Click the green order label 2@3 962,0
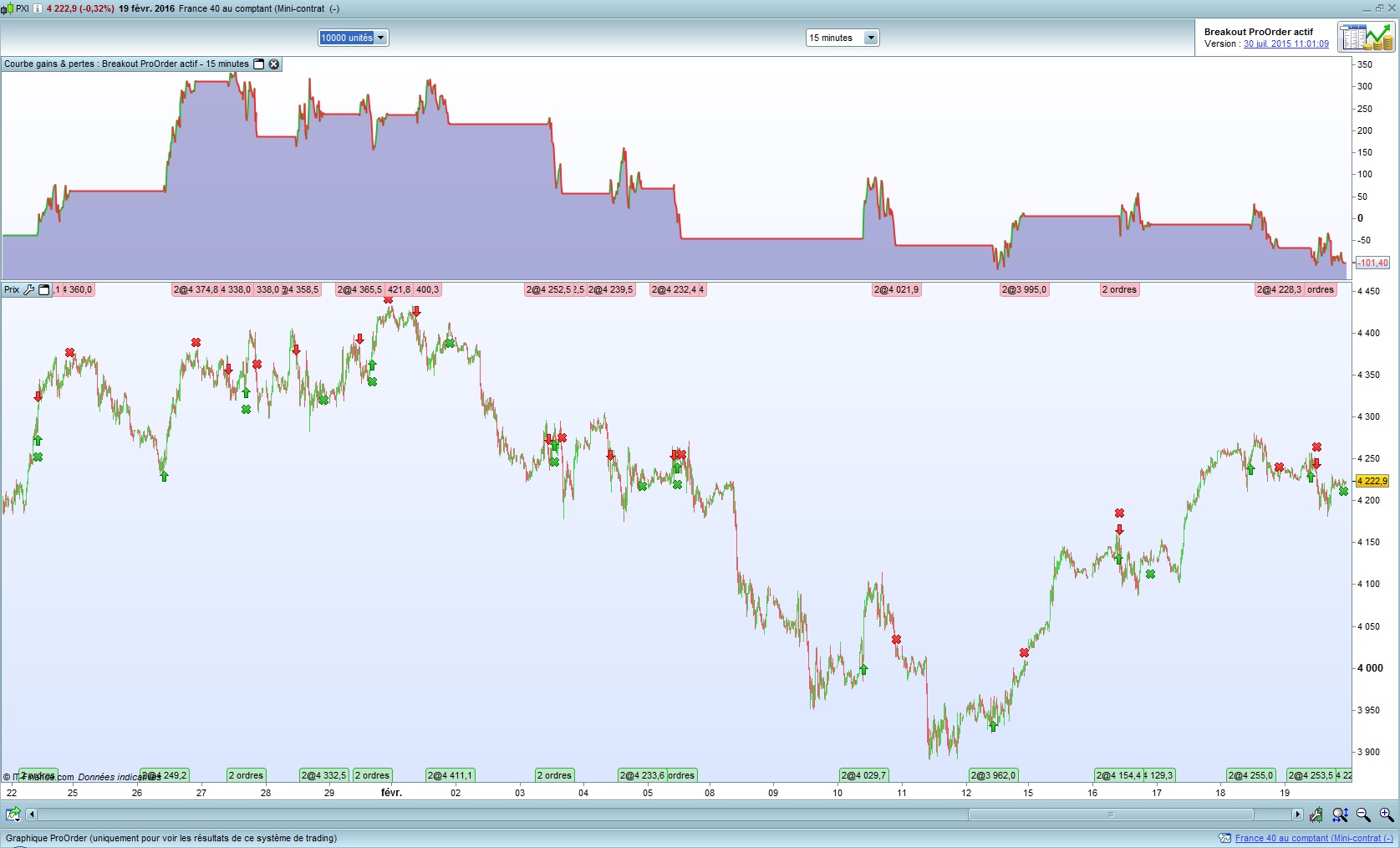The image size is (1400, 848). point(993,775)
